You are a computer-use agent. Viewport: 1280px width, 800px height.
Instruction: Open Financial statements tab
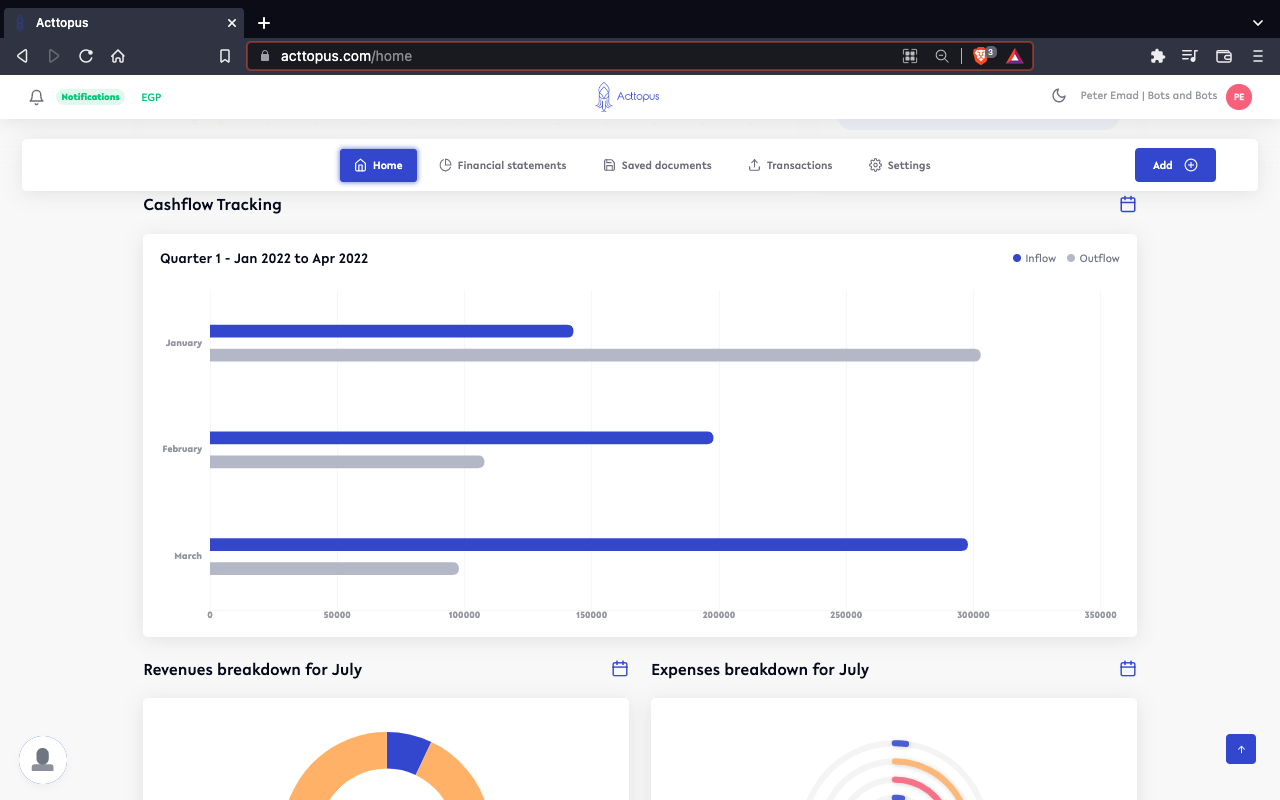pos(503,165)
